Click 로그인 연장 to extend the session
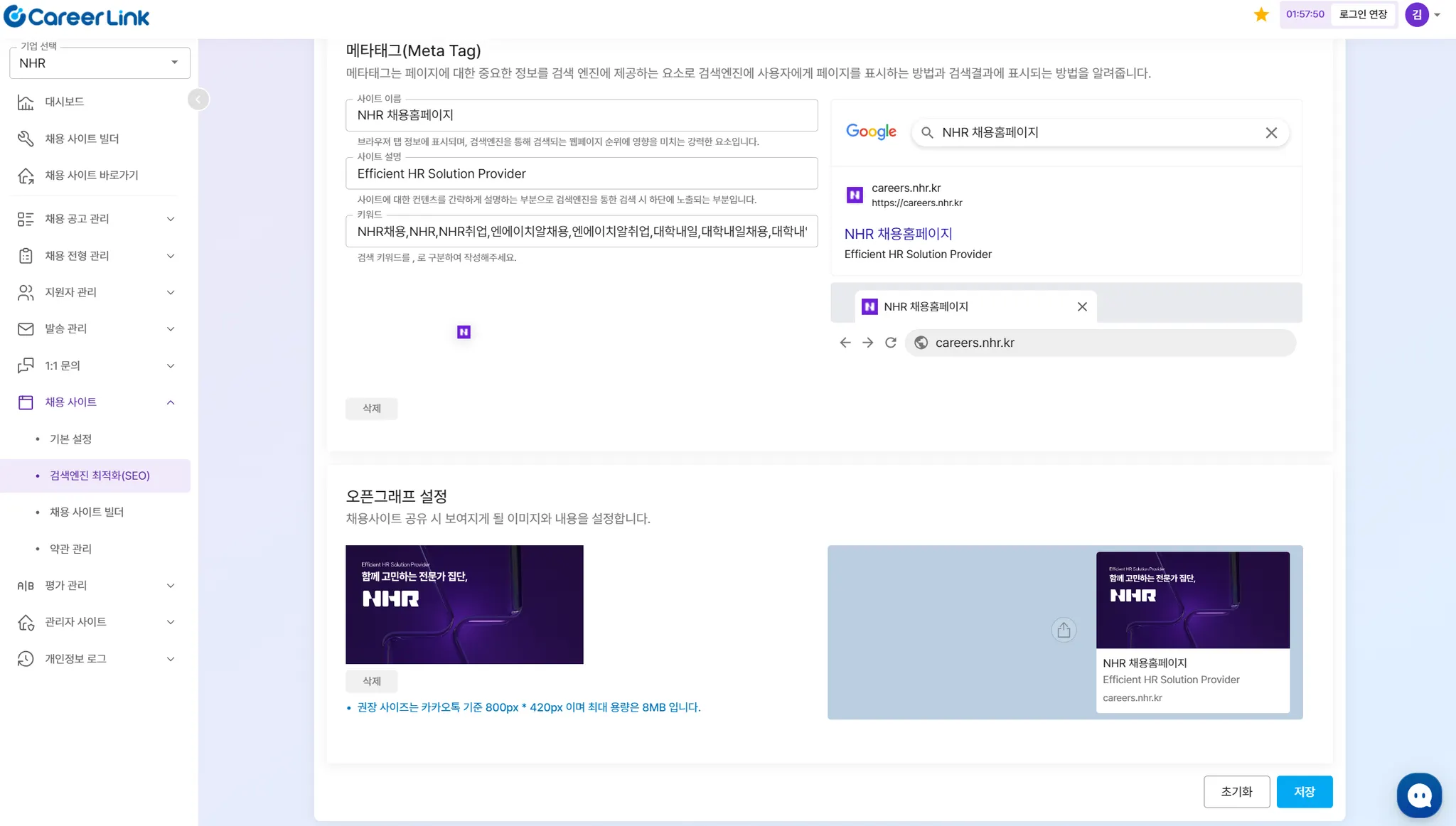Viewport: 1456px width, 826px height. click(1363, 14)
